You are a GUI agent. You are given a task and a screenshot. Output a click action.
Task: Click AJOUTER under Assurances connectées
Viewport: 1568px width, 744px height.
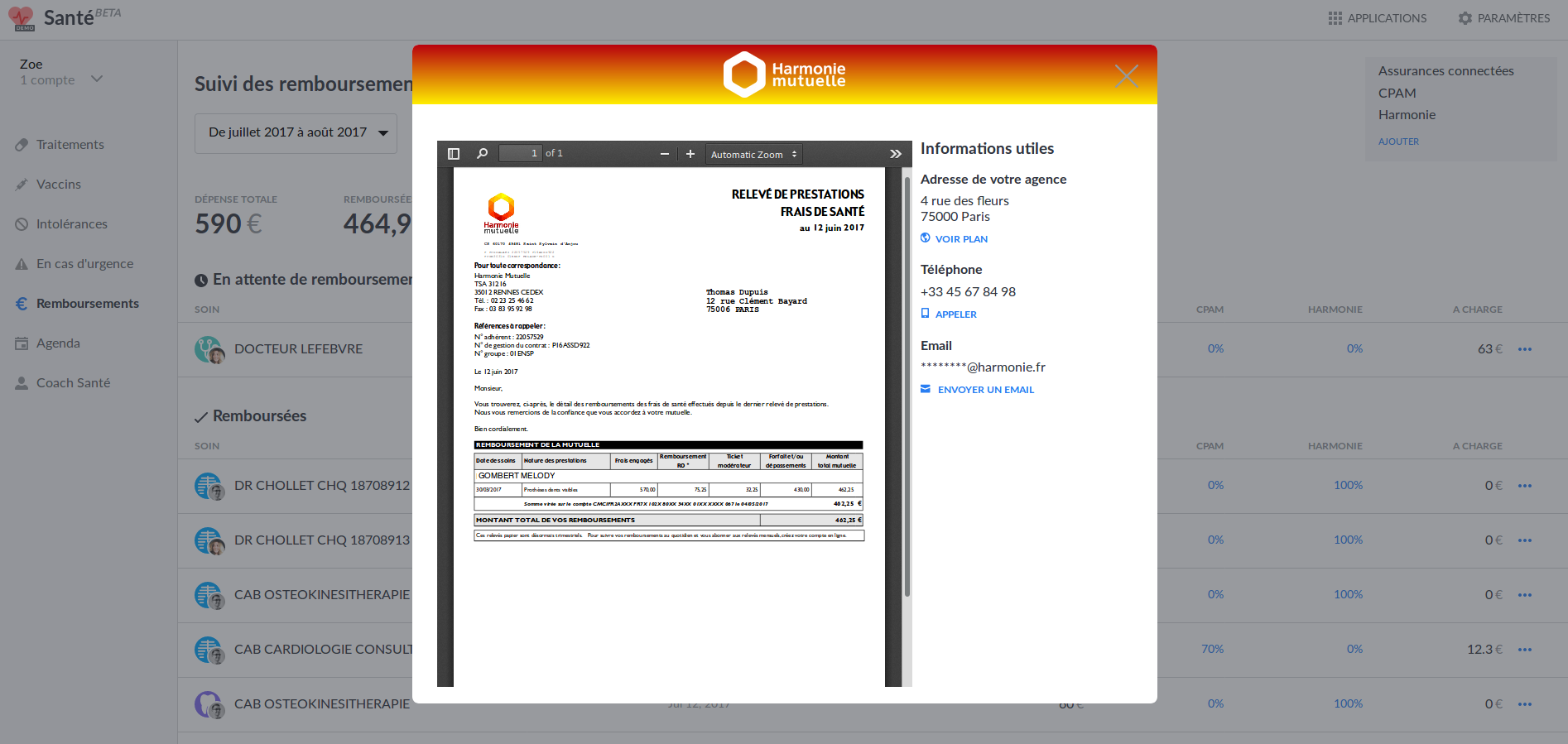click(1398, 142)
